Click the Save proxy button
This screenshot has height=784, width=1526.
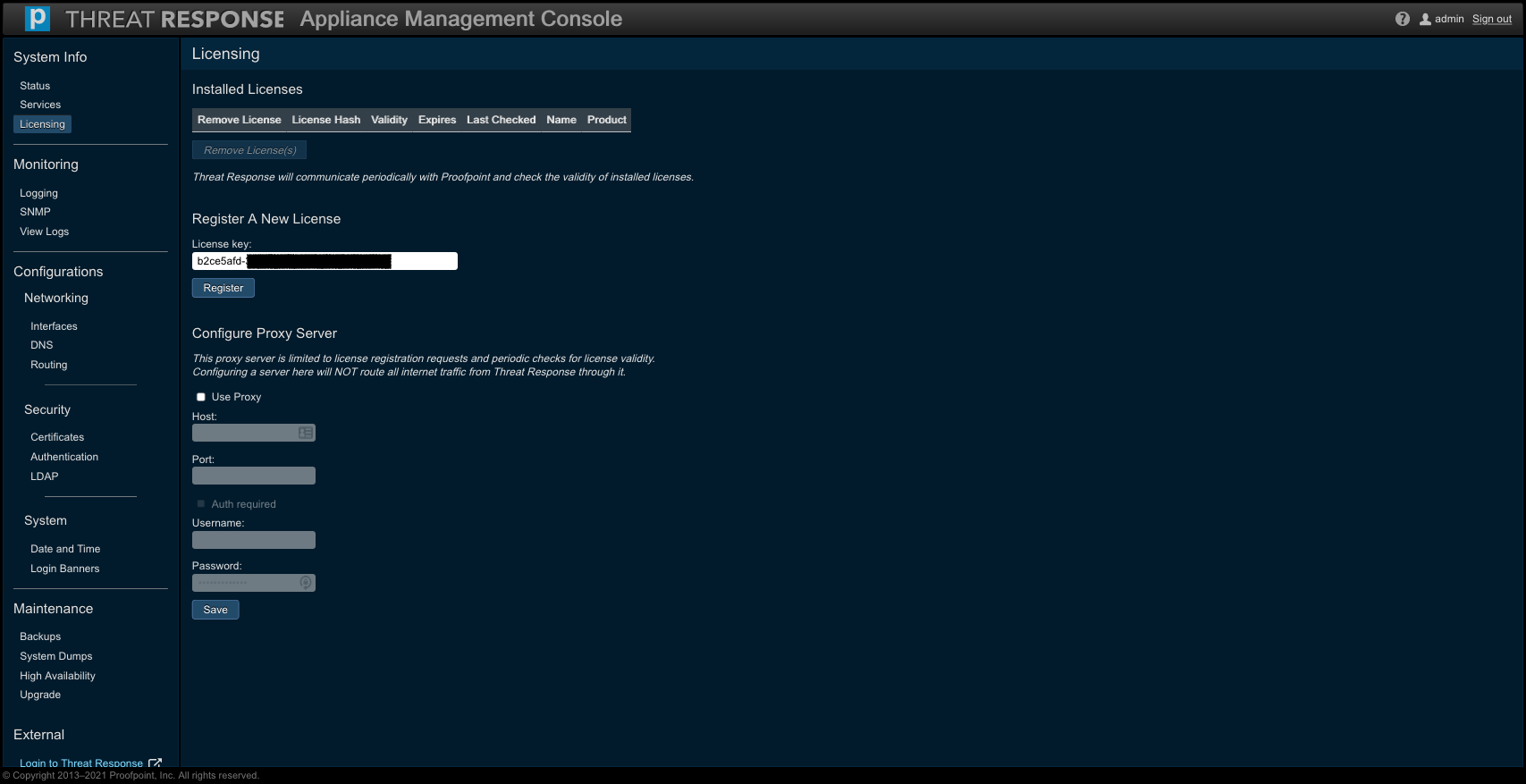(x=215, y=610)
